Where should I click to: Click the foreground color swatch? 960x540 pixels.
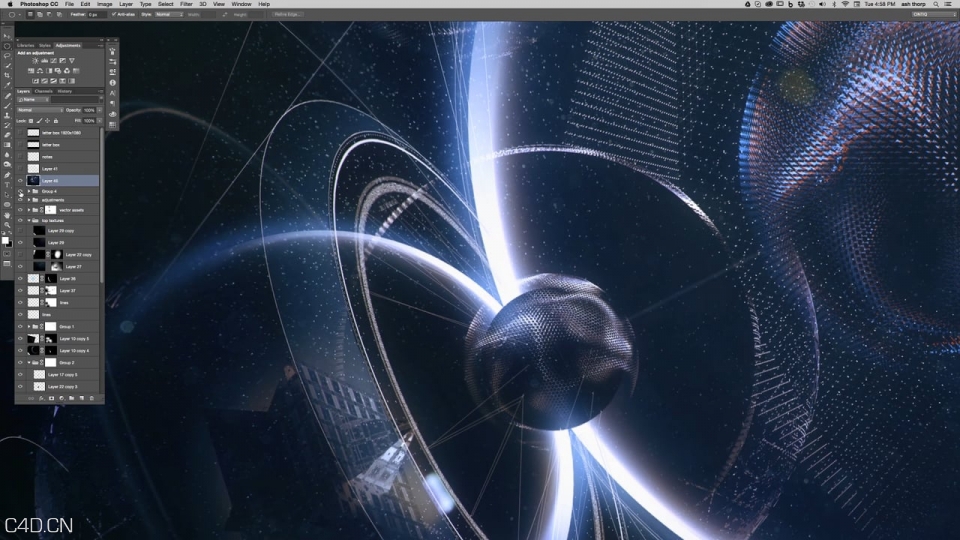pyautogui.click(x=5, y=240)
